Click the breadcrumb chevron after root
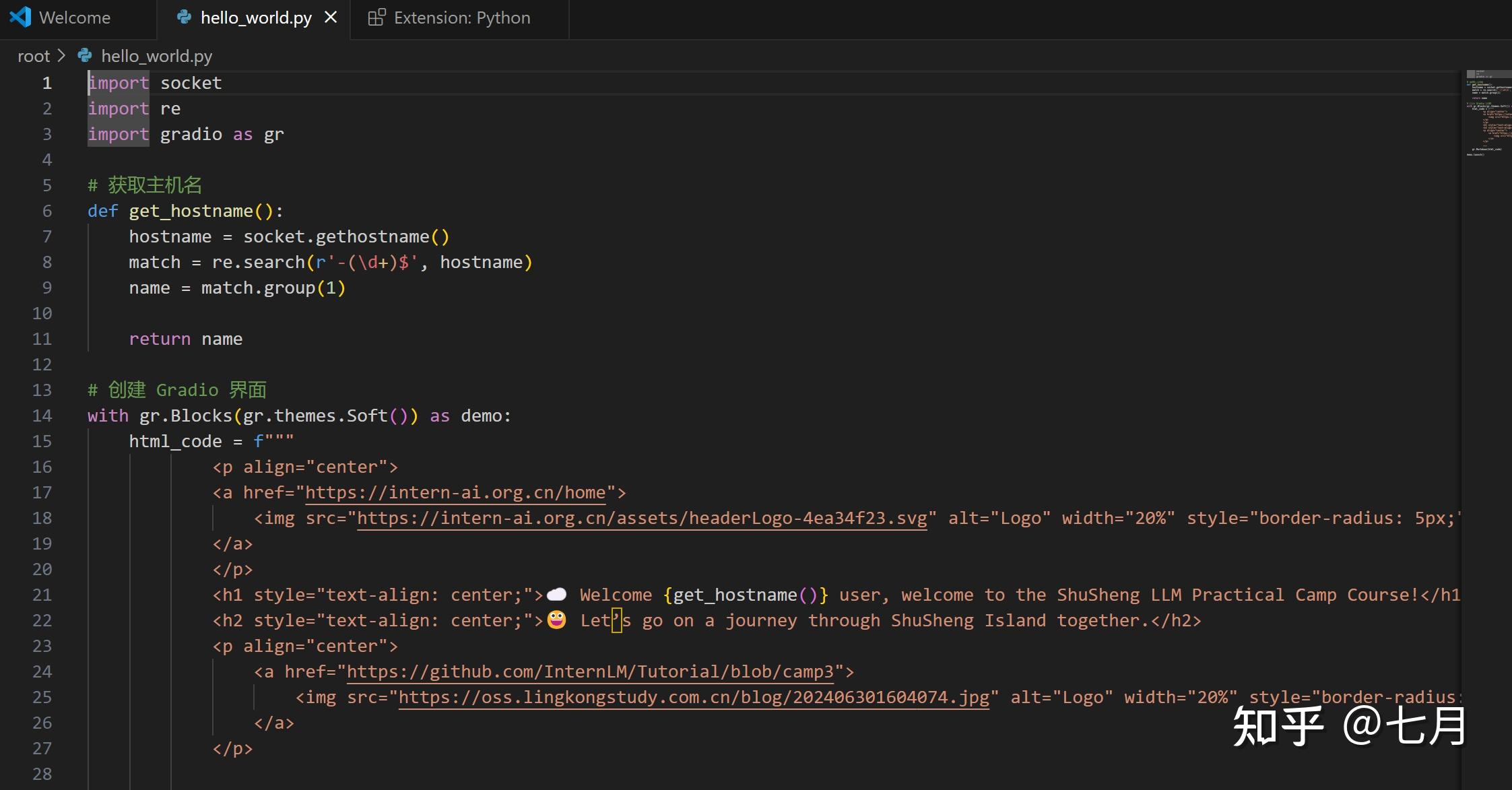 point(61,56)
